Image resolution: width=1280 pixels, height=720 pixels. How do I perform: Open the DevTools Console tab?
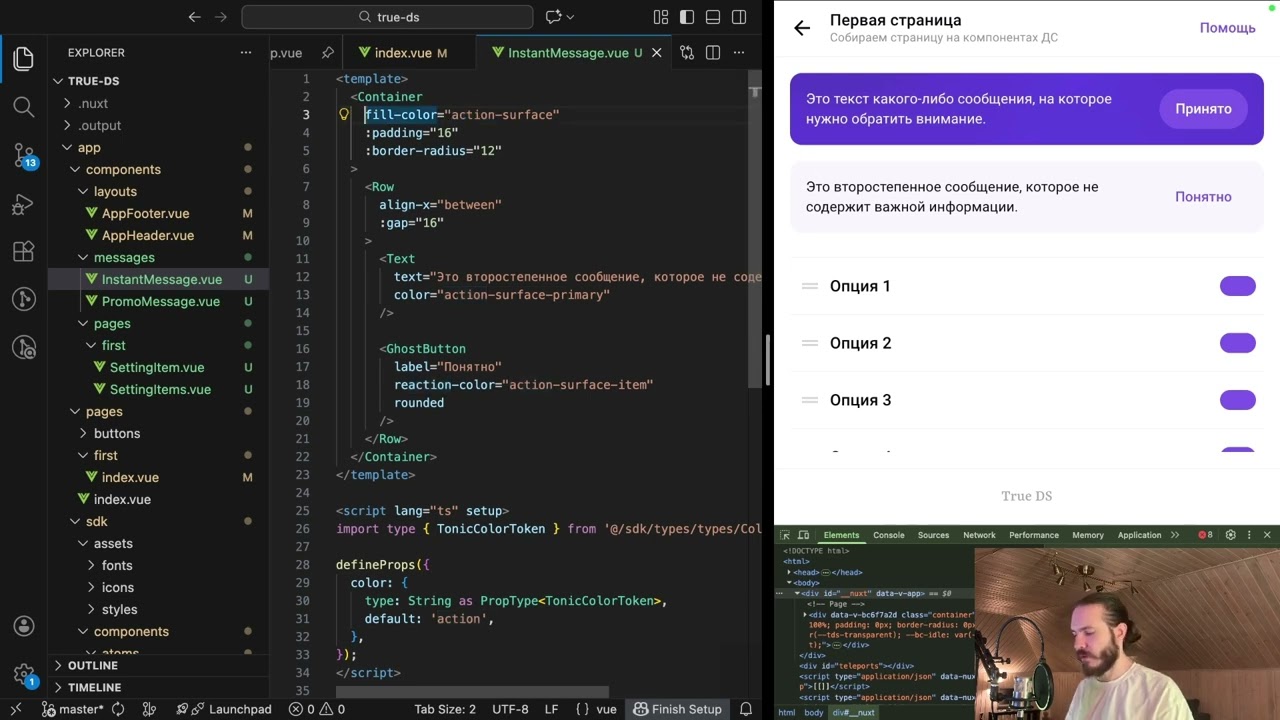(x=889, y=535)
